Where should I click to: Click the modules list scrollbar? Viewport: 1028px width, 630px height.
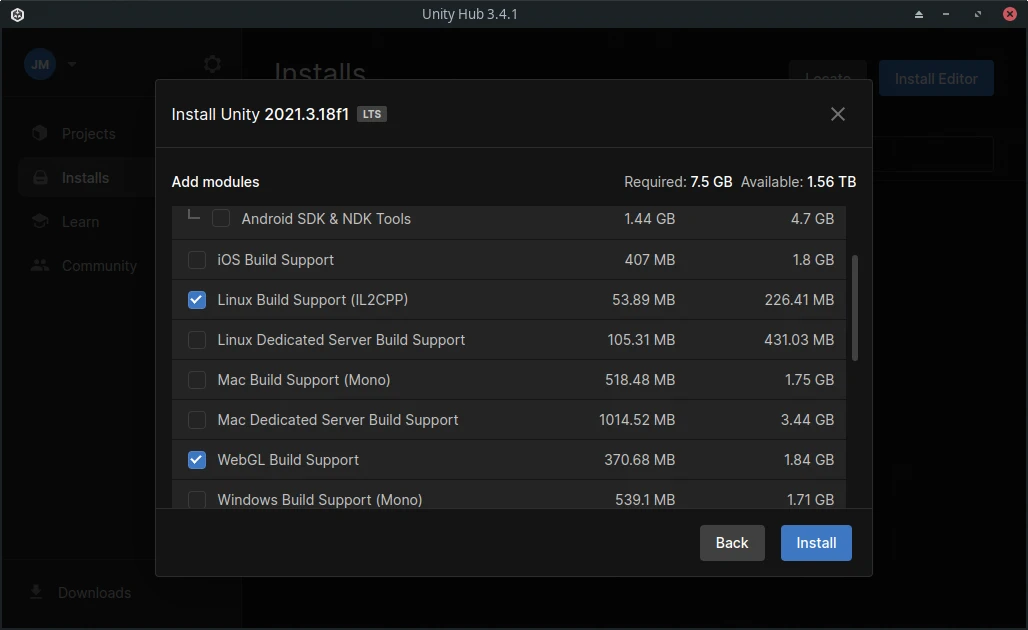pyautogui.click(x=854, y=308)
